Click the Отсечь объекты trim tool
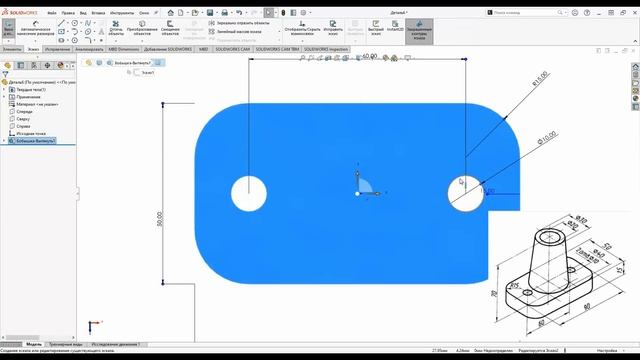 [116, 29]
